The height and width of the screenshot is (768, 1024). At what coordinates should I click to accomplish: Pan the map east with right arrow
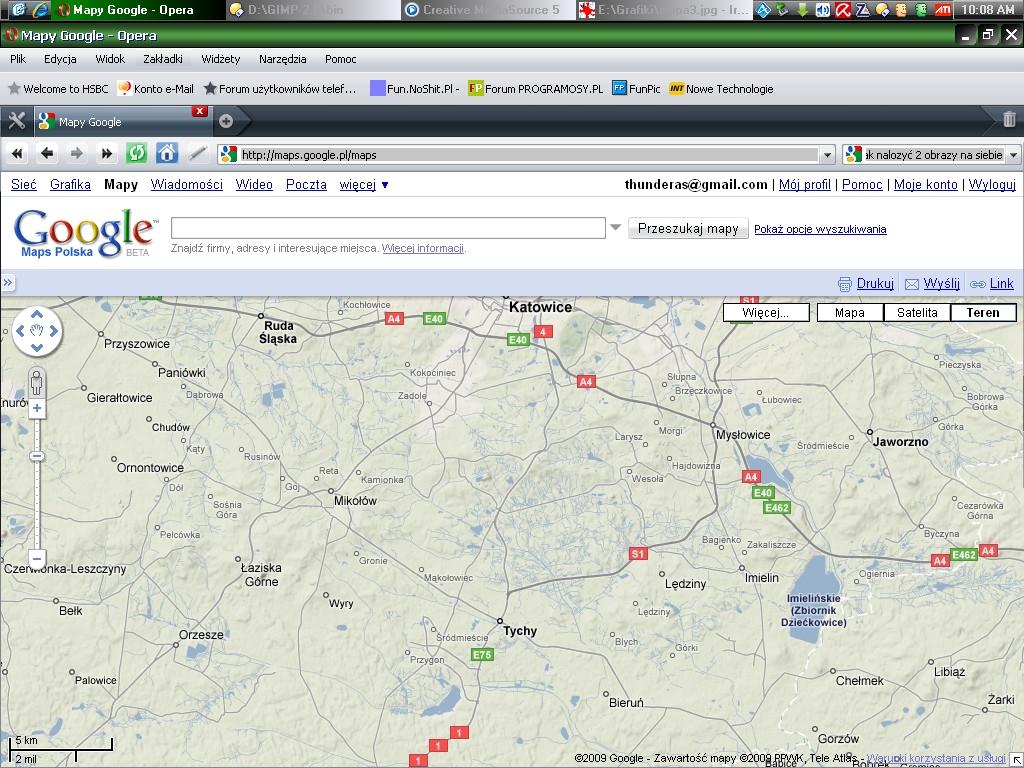point(54,331)
